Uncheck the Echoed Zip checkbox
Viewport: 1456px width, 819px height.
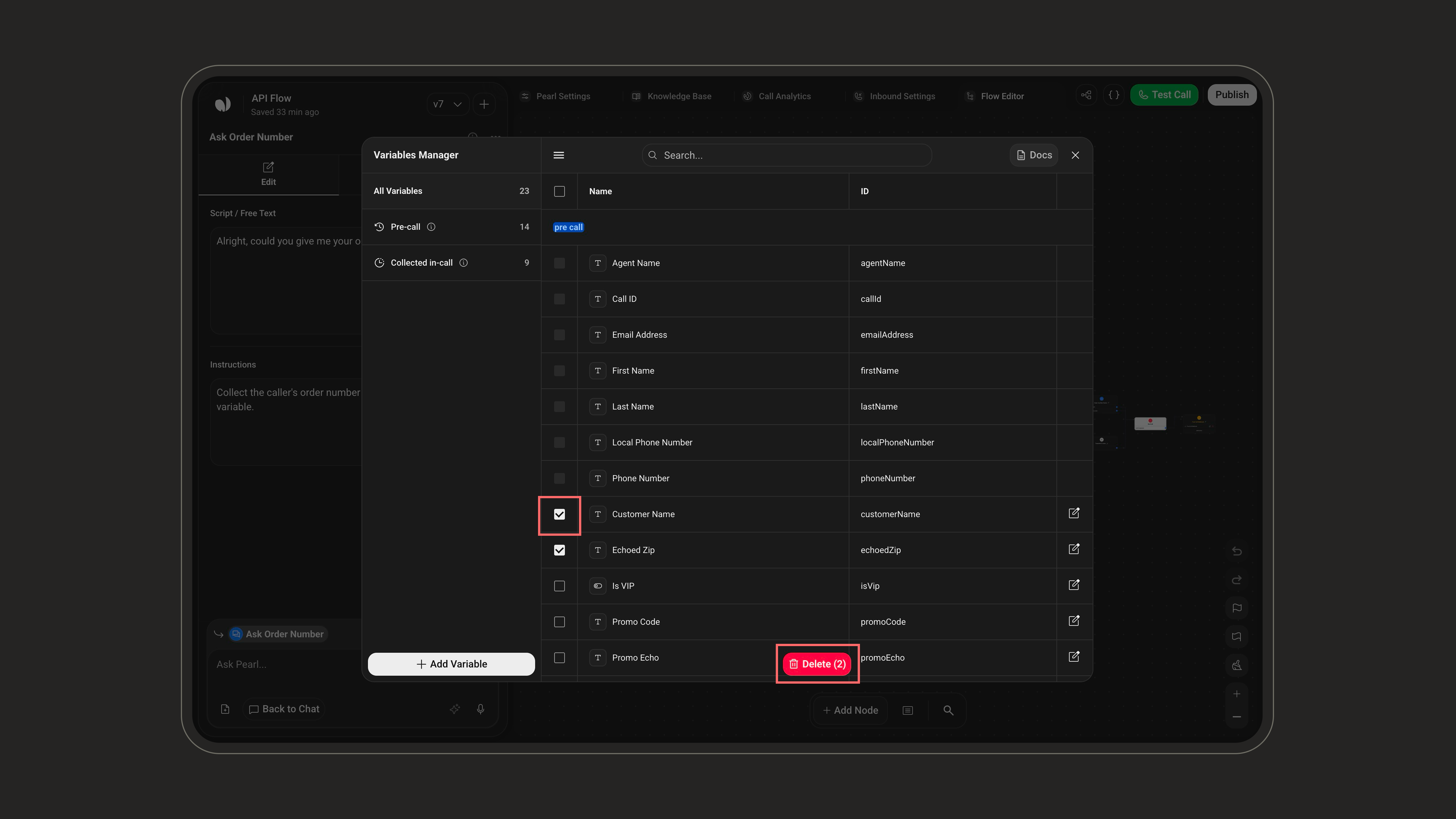(x=560, y=550)
